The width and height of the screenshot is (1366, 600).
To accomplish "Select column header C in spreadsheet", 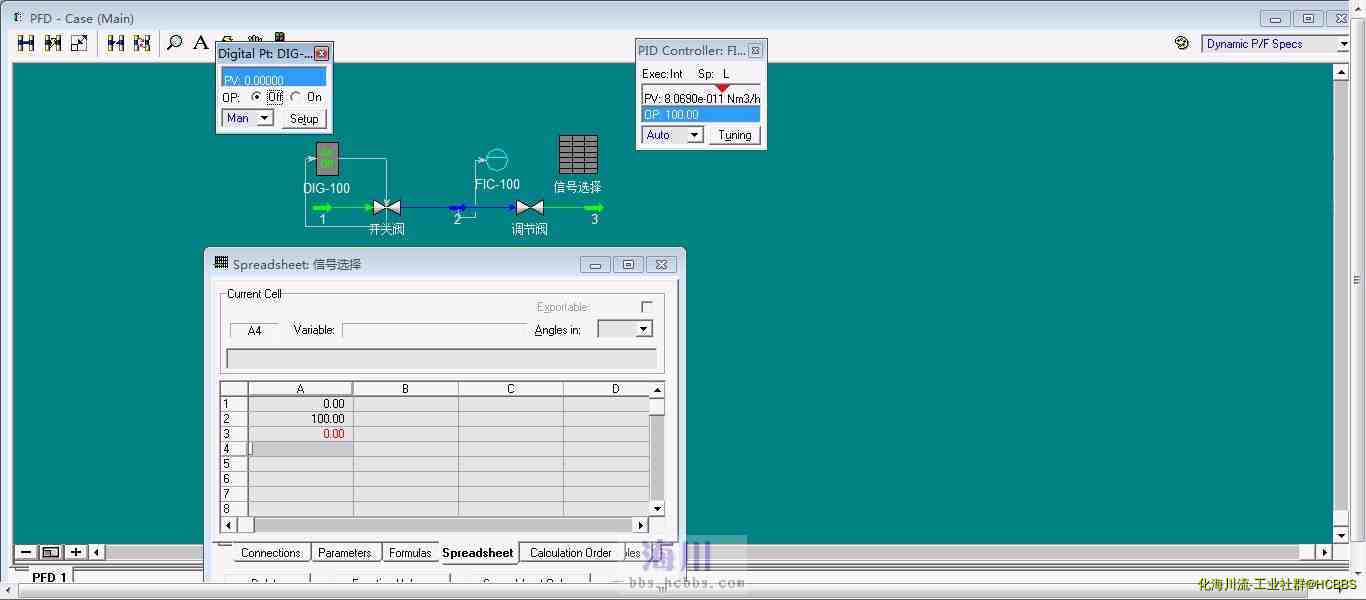I will click(511, 389).
